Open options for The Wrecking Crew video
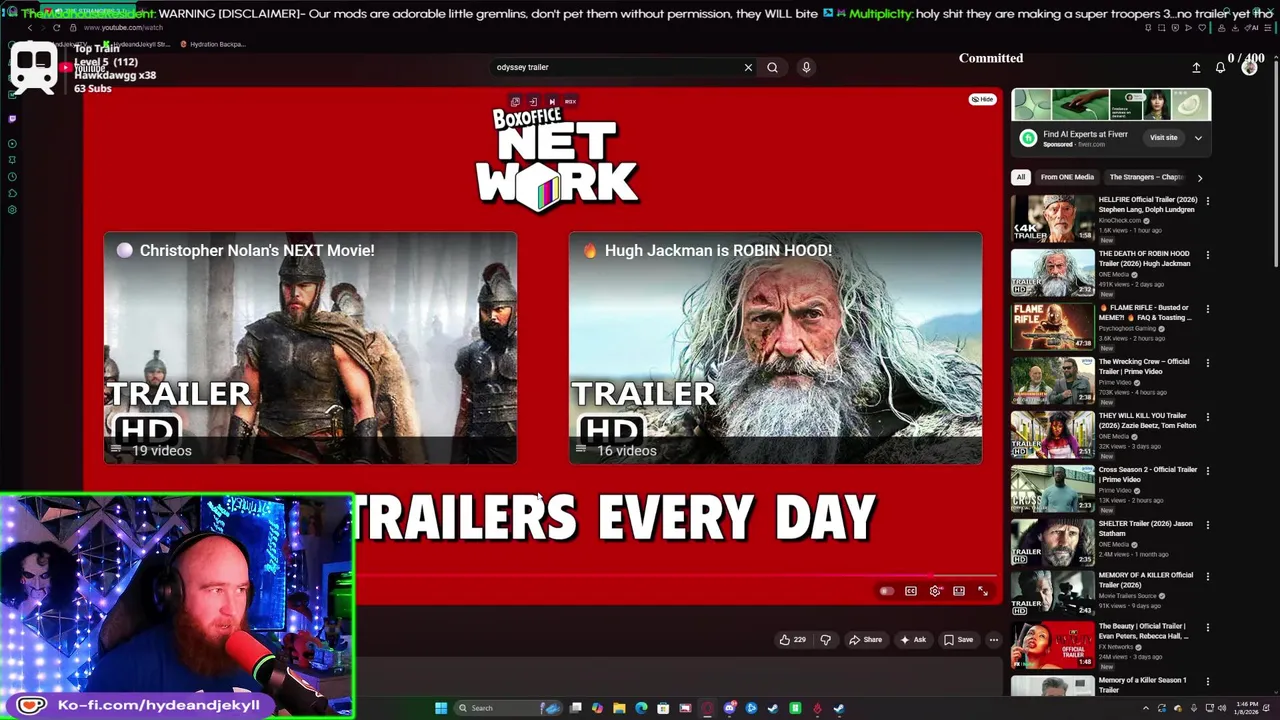 click(x=1207, y=363)
